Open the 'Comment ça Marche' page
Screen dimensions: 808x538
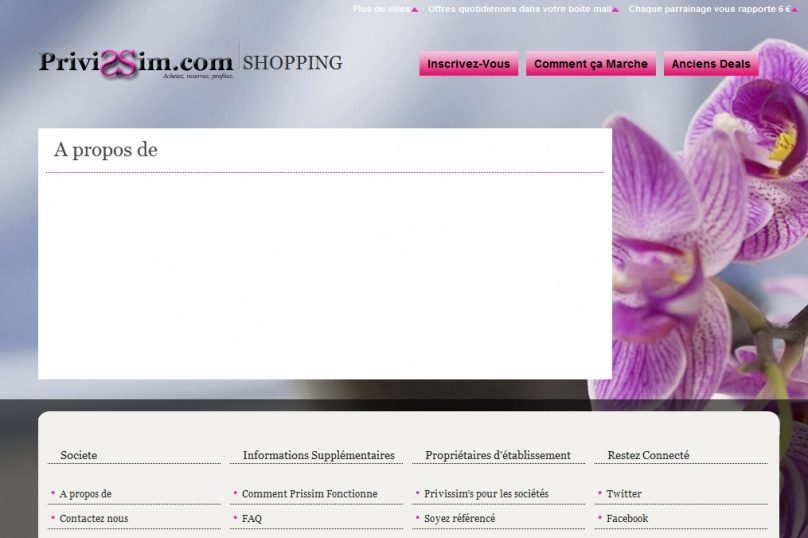[x=590, y=64]
